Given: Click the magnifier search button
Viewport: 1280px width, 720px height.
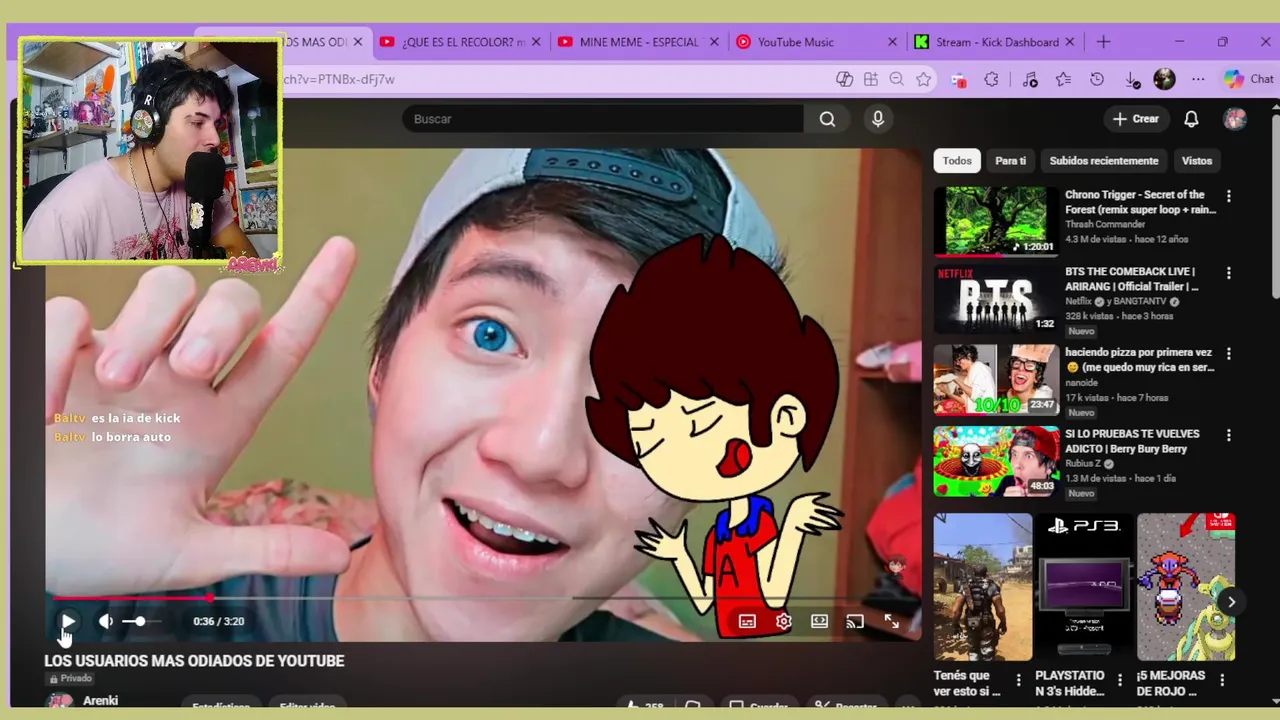Looking at the screenshot, I should (827, 119).
